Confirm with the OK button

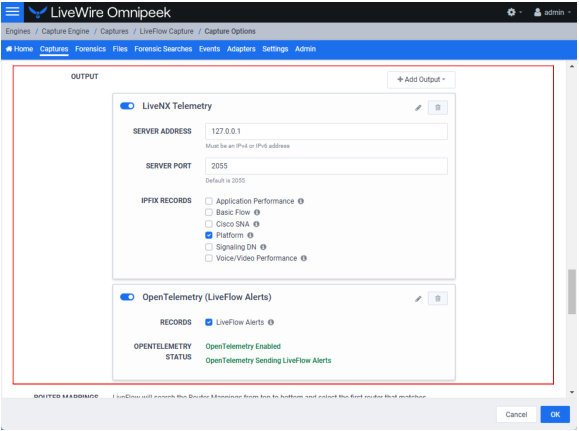click(x=555, y=415)
